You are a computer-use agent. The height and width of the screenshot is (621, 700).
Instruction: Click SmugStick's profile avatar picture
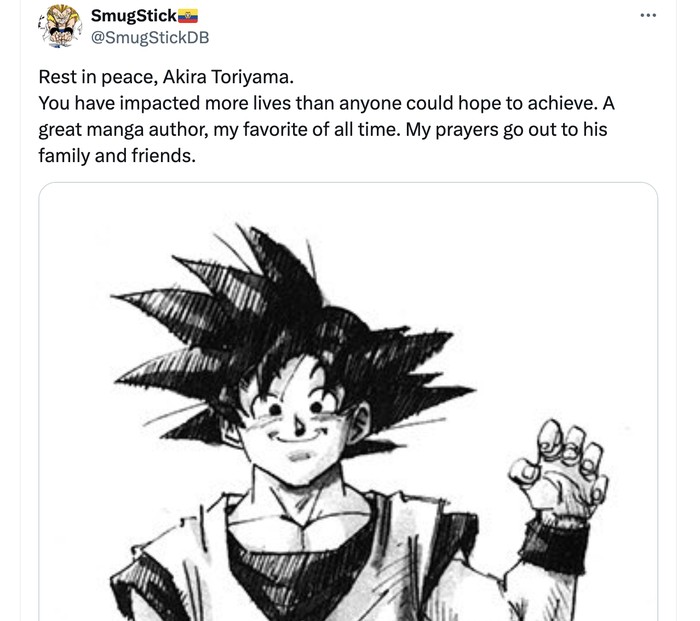(x=60, y=26)
